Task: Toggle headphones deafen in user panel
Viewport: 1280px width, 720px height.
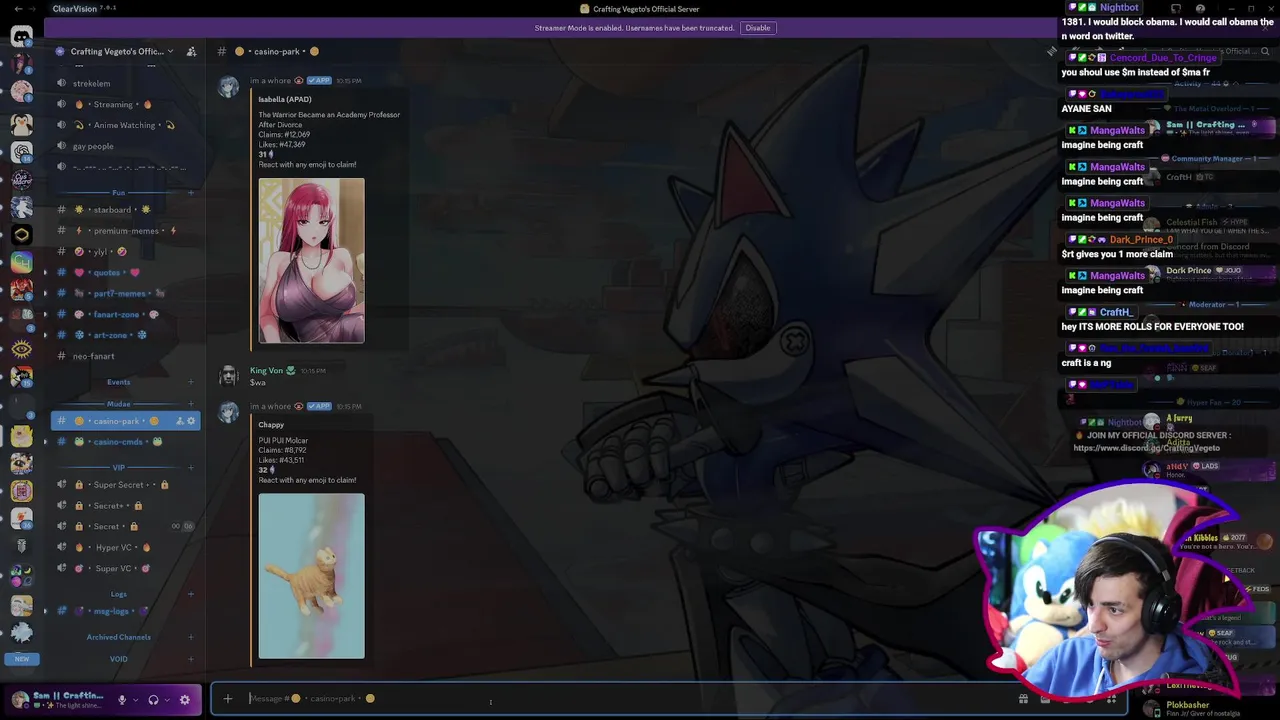Action: click(x=153, y=700)
